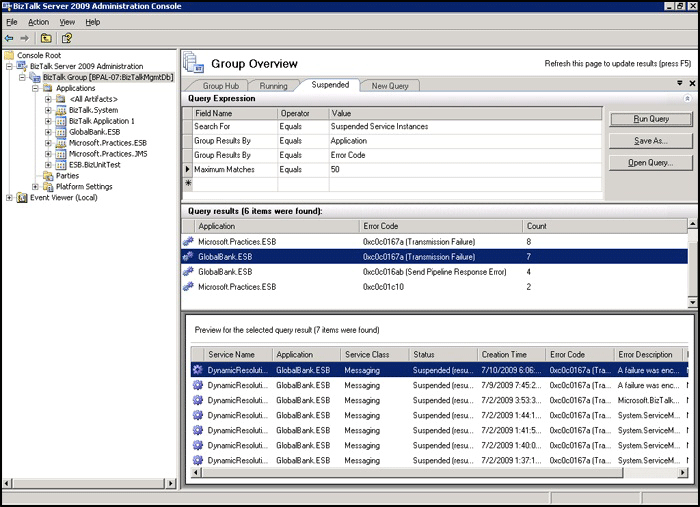The height and width of the screenshot is (507, 700).
Task: Expand the GlobalBank.ESB tree node
Action: (48, 132)
